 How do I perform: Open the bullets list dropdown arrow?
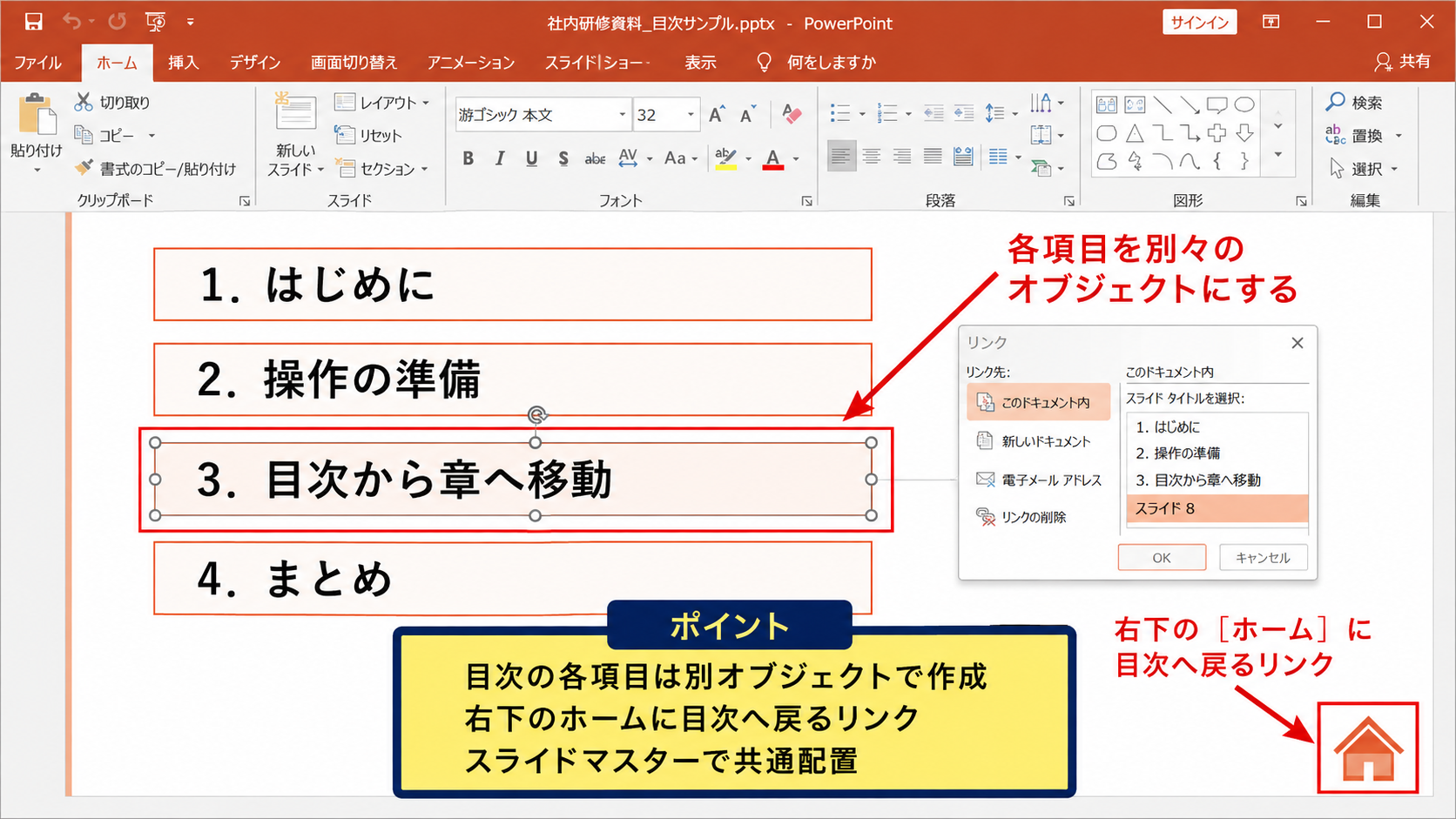tap(862, 114)
